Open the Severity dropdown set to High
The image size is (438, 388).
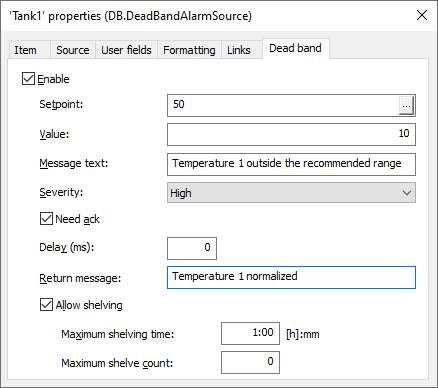pyautogui.click(x=291, y=193)
